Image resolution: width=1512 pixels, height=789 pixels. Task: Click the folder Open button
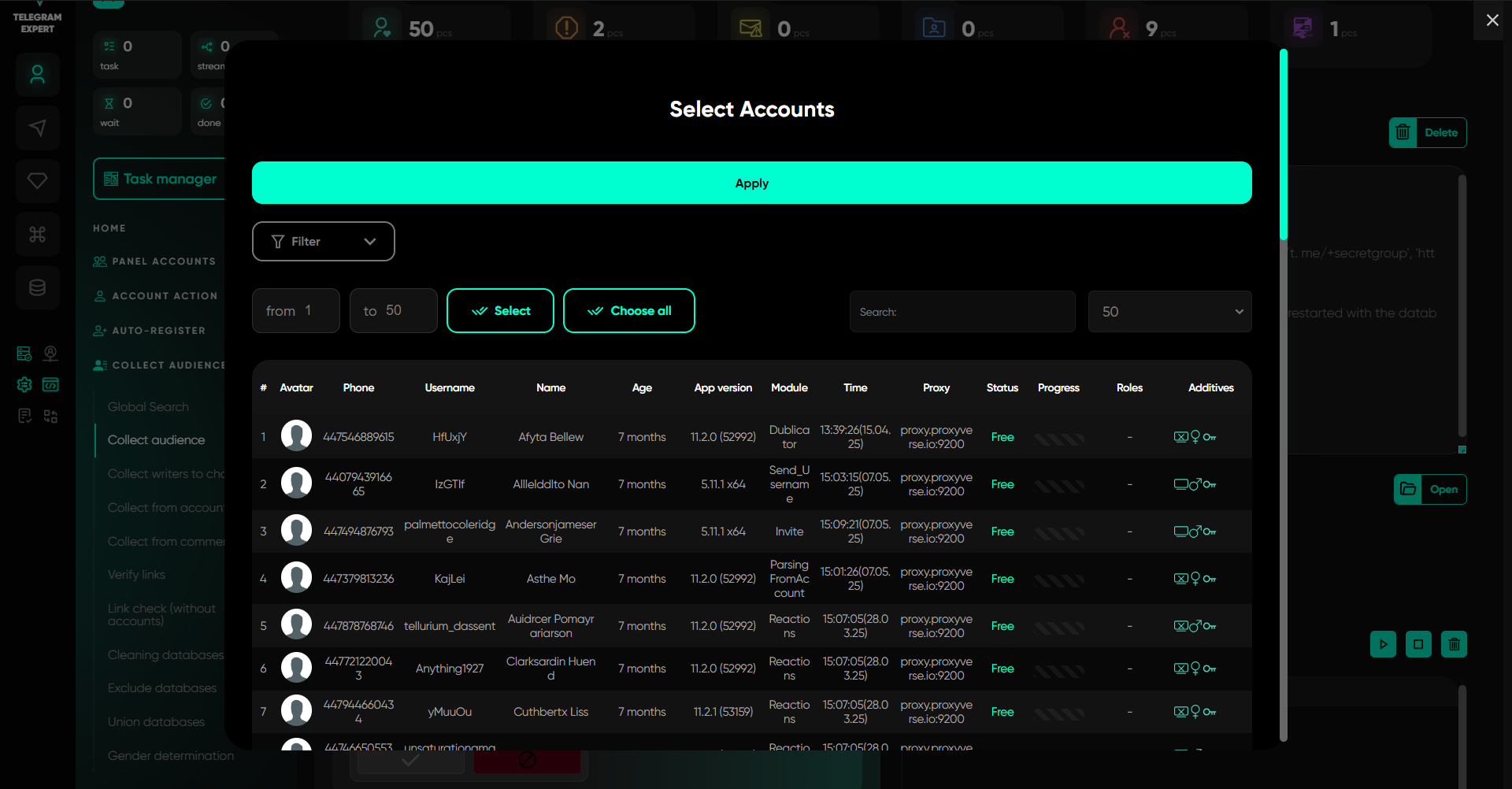click(x=1429, y=489)
